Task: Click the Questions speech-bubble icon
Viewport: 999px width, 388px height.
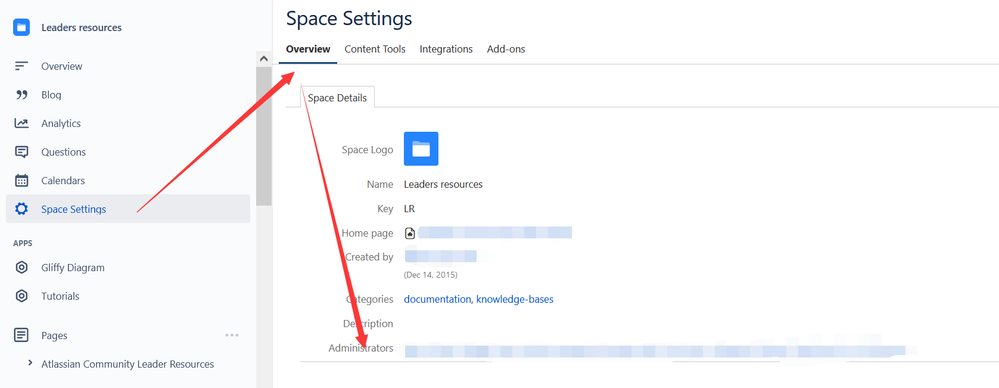Action: click(x=22, y=152)
